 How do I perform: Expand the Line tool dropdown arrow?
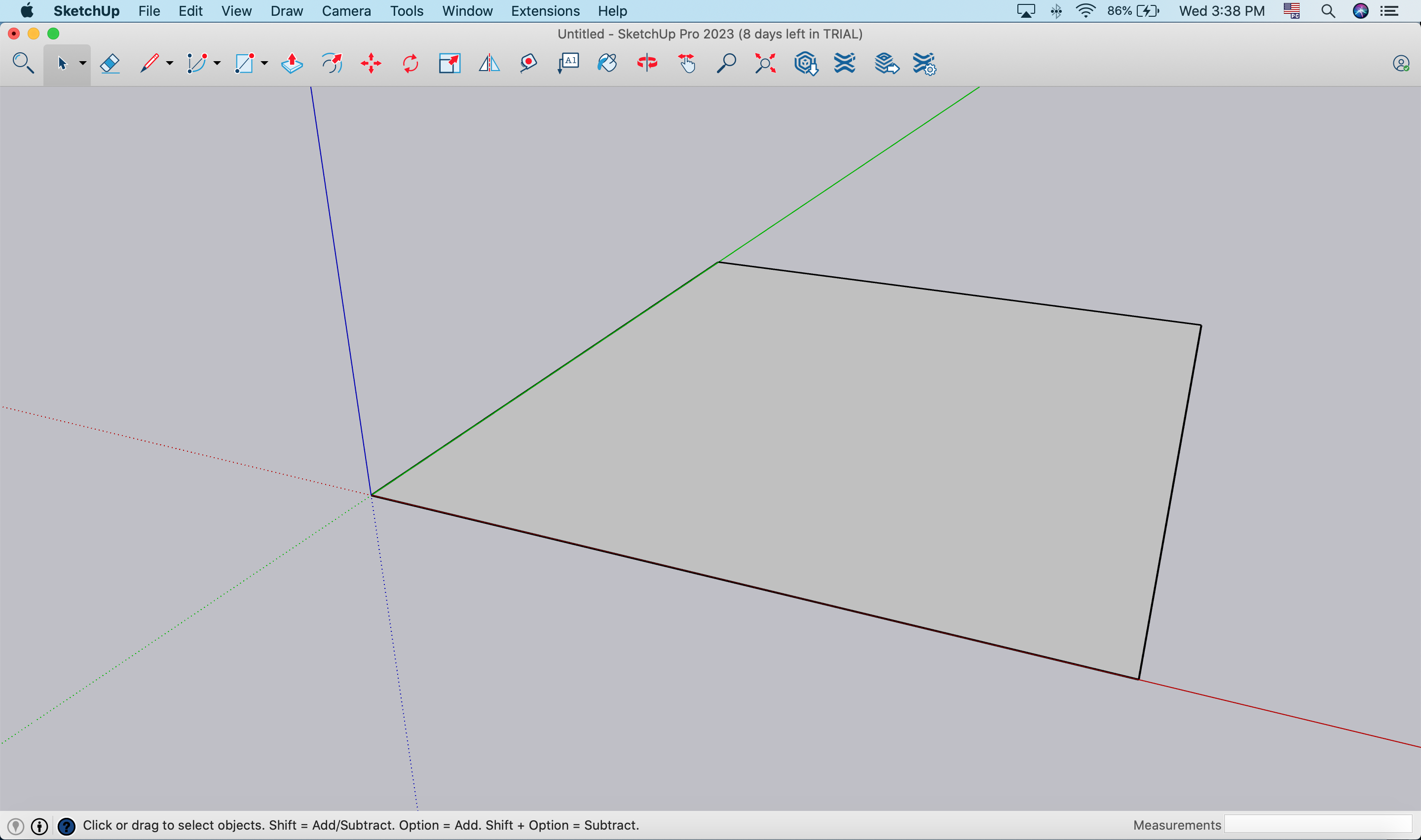(x=169, y=64)
